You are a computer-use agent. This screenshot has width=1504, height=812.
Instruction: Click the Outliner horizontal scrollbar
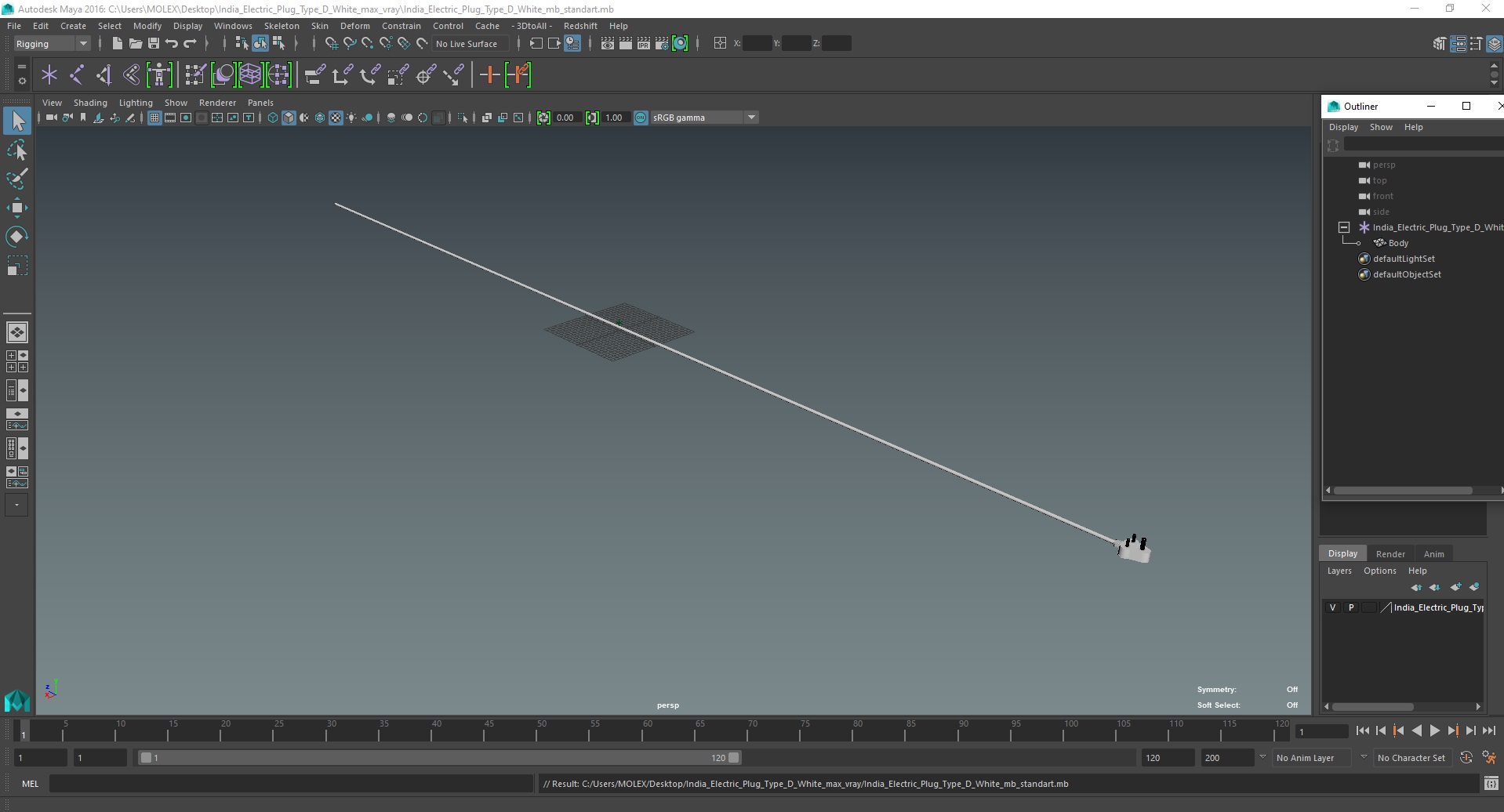(1403, 491)
